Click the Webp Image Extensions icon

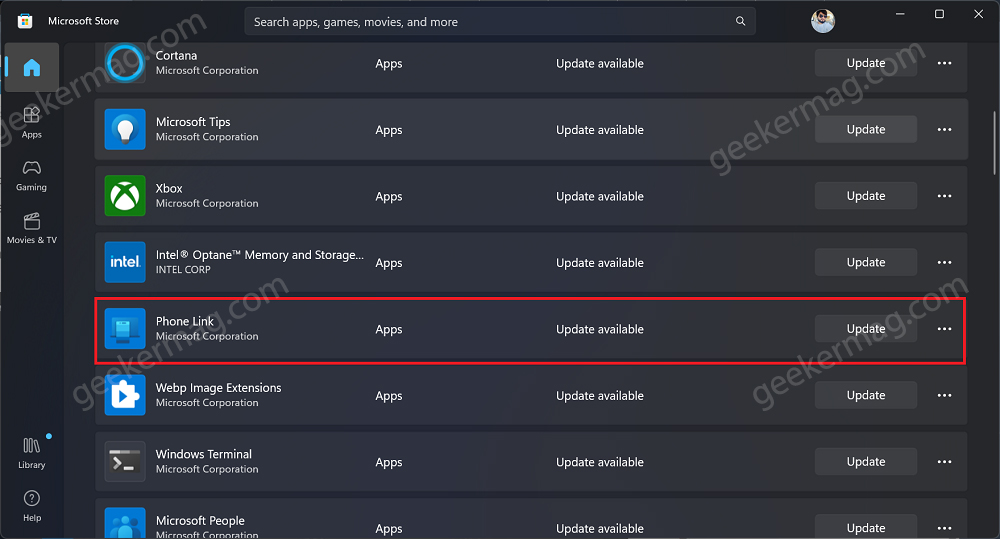tap(125, 395)
